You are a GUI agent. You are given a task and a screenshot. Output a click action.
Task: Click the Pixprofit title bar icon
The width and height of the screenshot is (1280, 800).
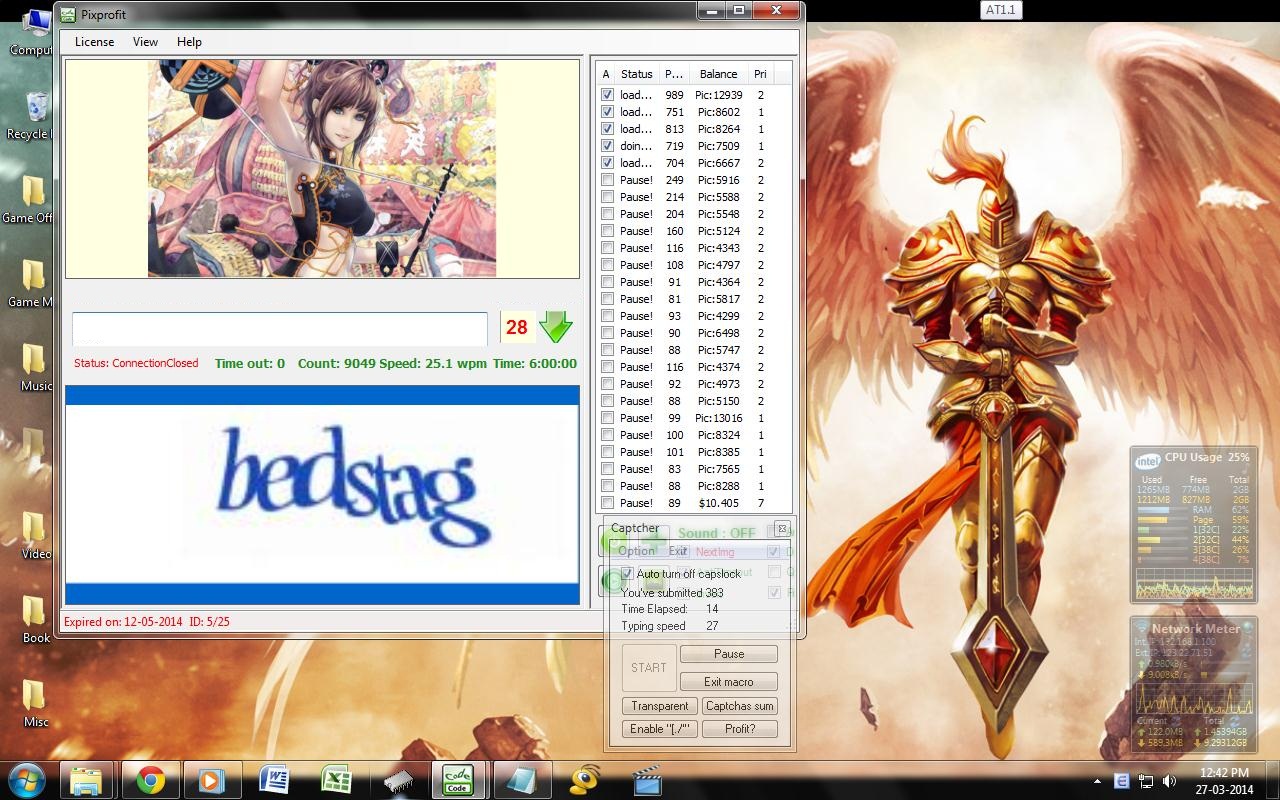click(68, 14)
